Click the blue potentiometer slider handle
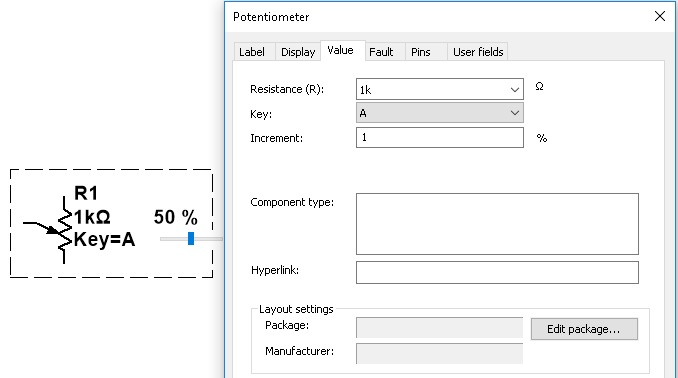The height and width of the screenshot is (378, 678). tap(191, 238)
